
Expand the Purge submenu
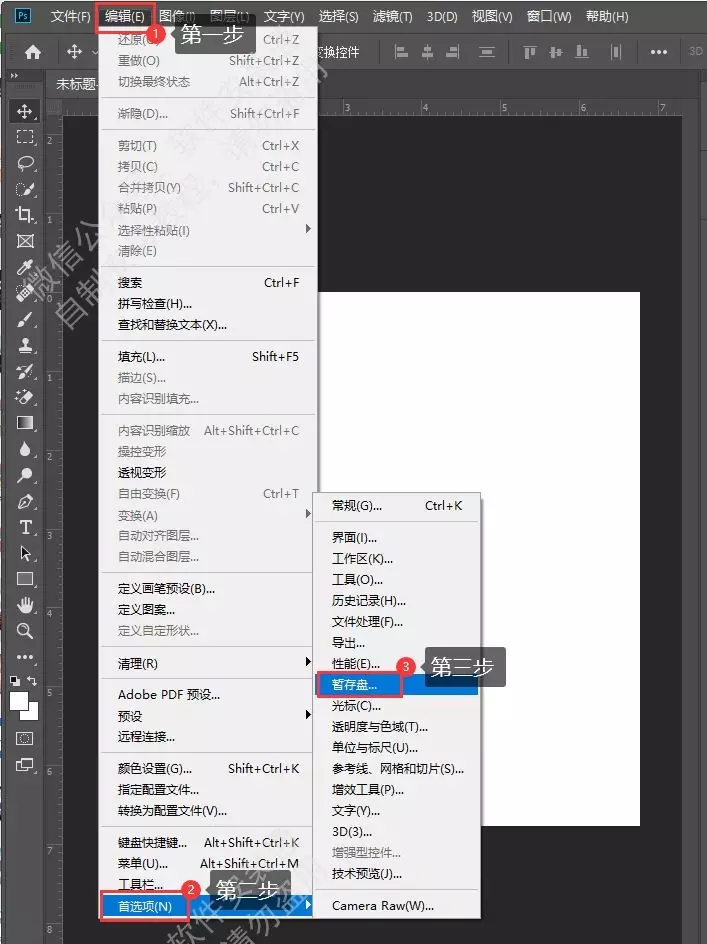[x=308, y=662]
